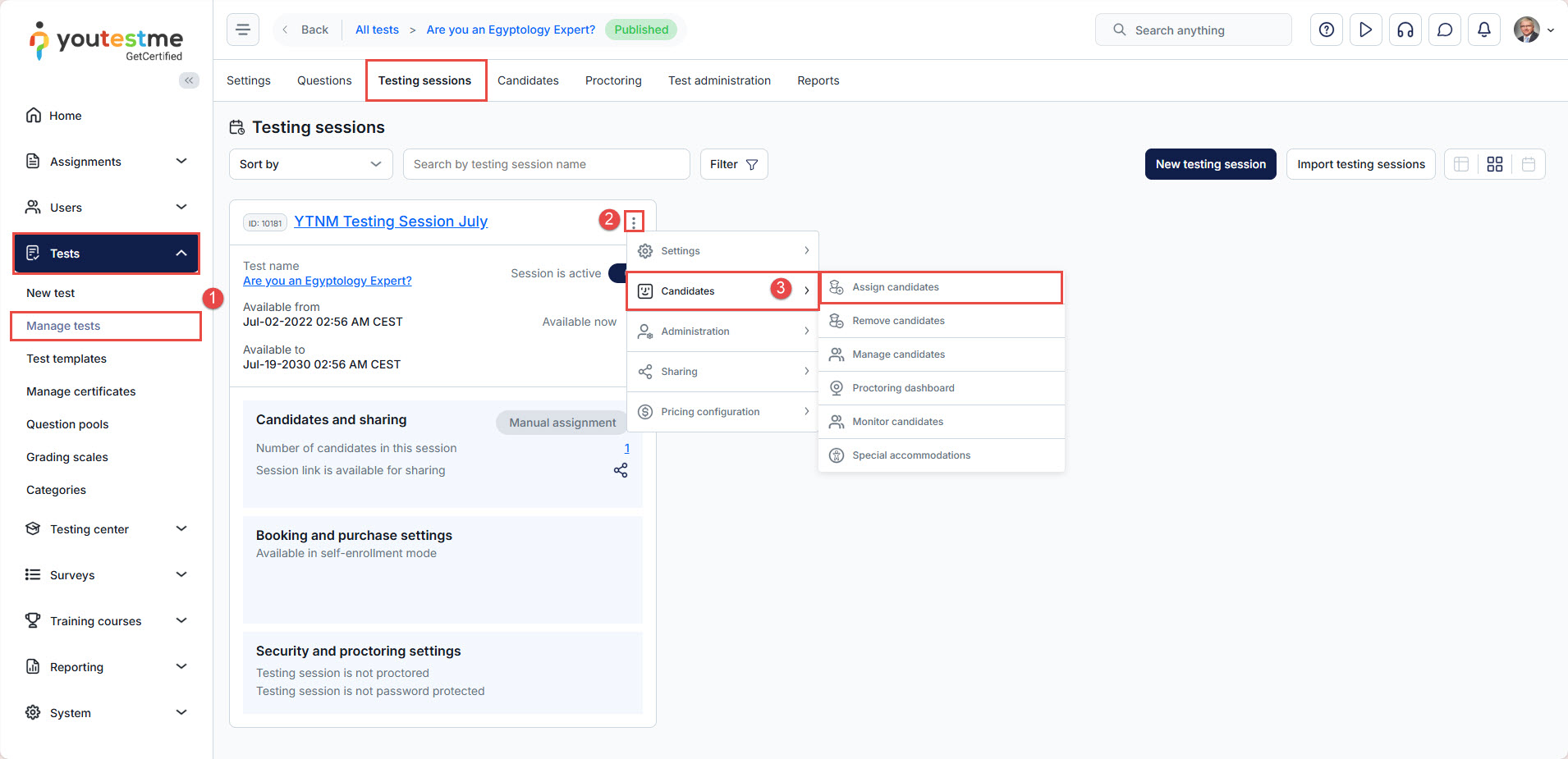
Task: Toggle the Session is active switch
Action: (618, 273)
